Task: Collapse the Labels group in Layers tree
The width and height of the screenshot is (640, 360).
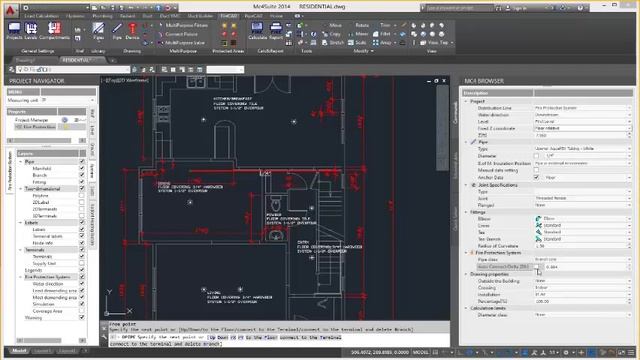Action: [x=21, y=222]
